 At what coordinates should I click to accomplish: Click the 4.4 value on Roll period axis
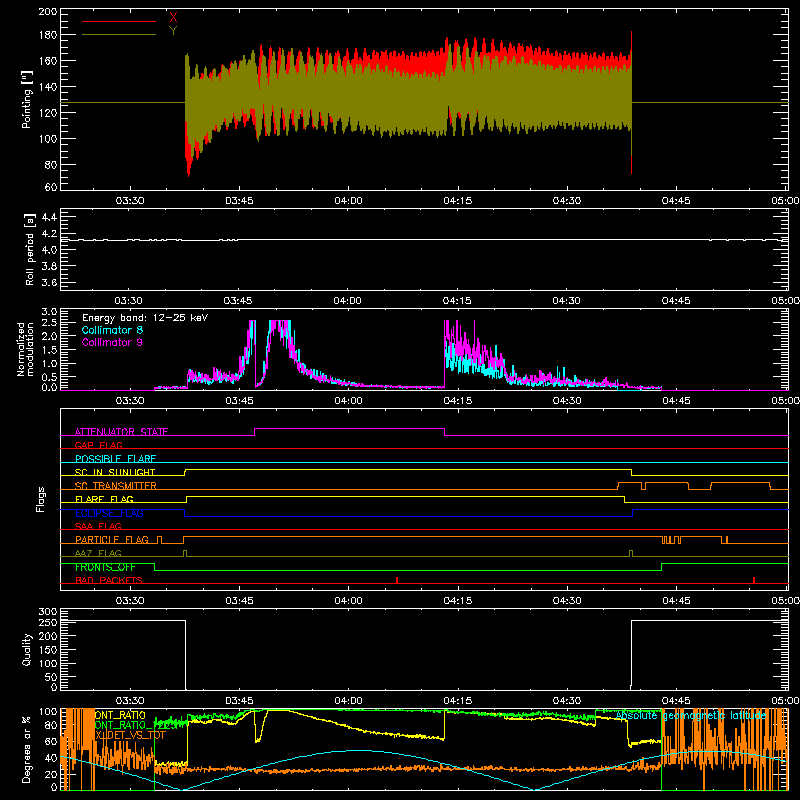[x=49, y=217]
